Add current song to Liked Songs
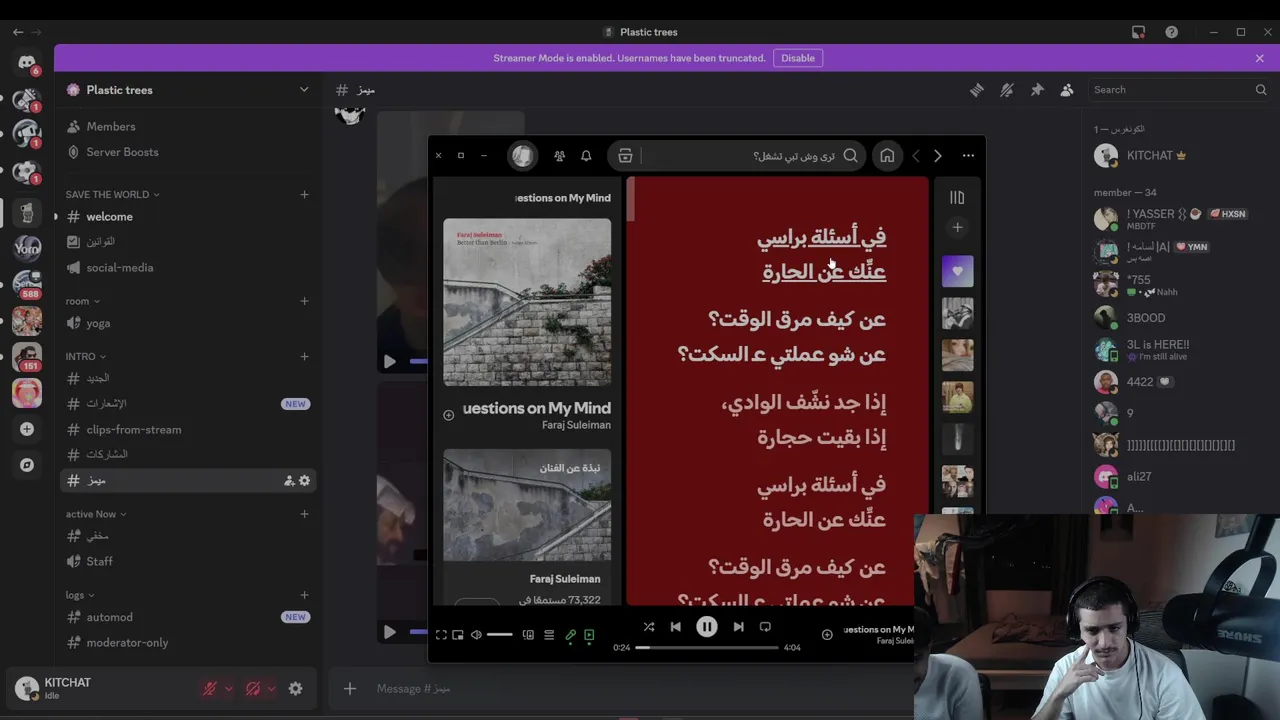Screen dimensions: 1280x720 tap(827, 635)
